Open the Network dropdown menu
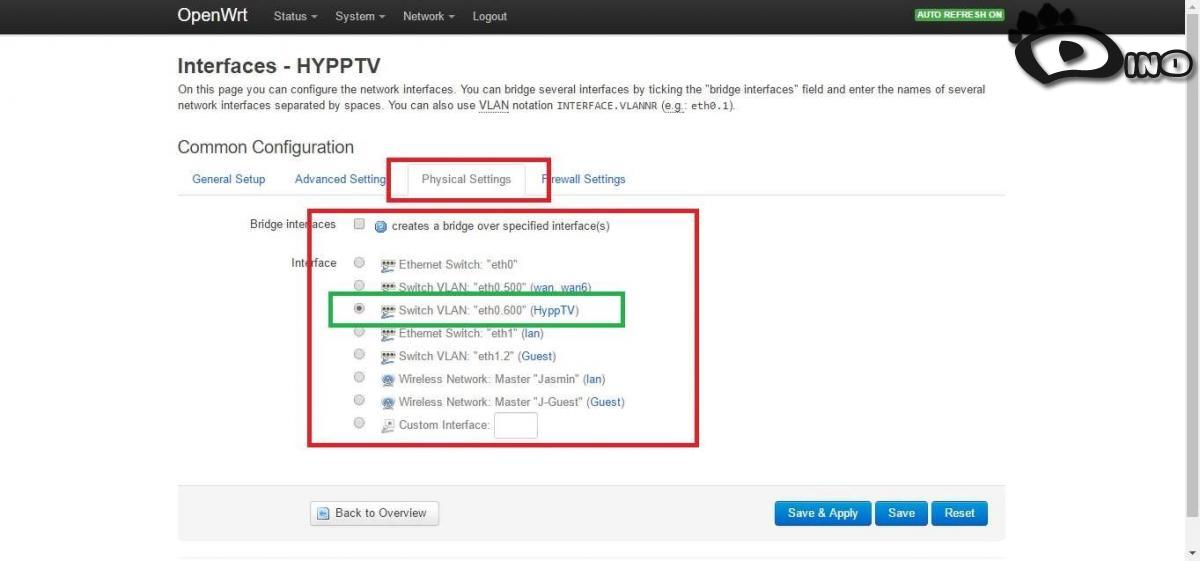 (428, 16)
